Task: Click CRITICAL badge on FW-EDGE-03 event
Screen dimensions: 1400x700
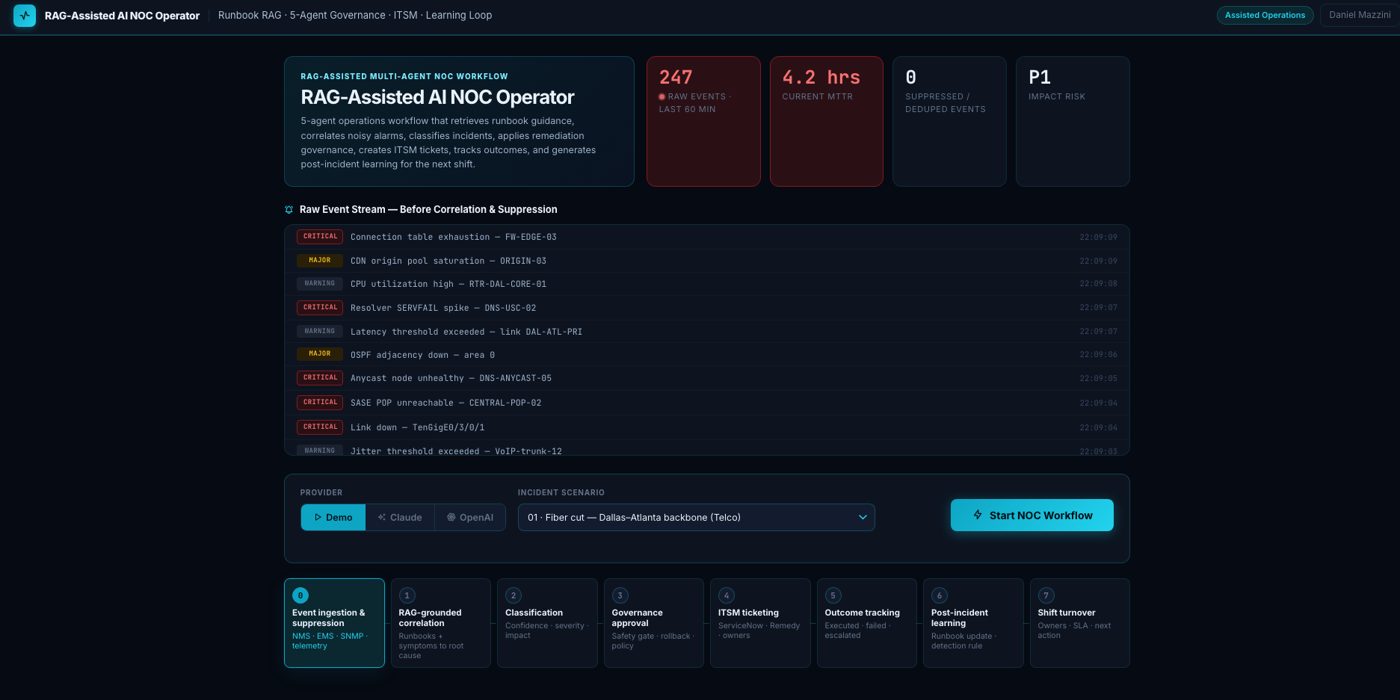Action: [x=320, y=237]
